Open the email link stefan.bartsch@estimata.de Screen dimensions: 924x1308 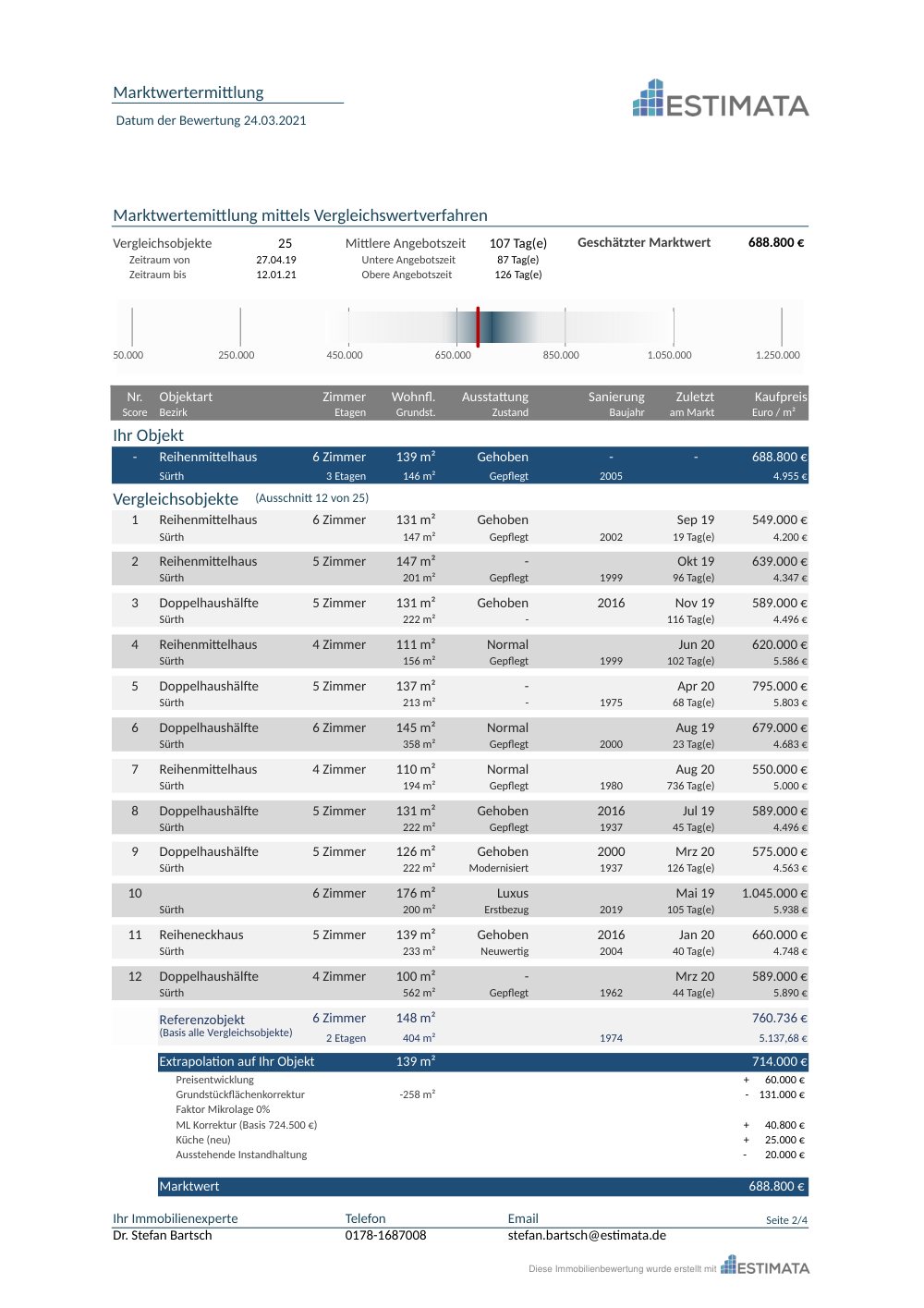[587, 1236]
